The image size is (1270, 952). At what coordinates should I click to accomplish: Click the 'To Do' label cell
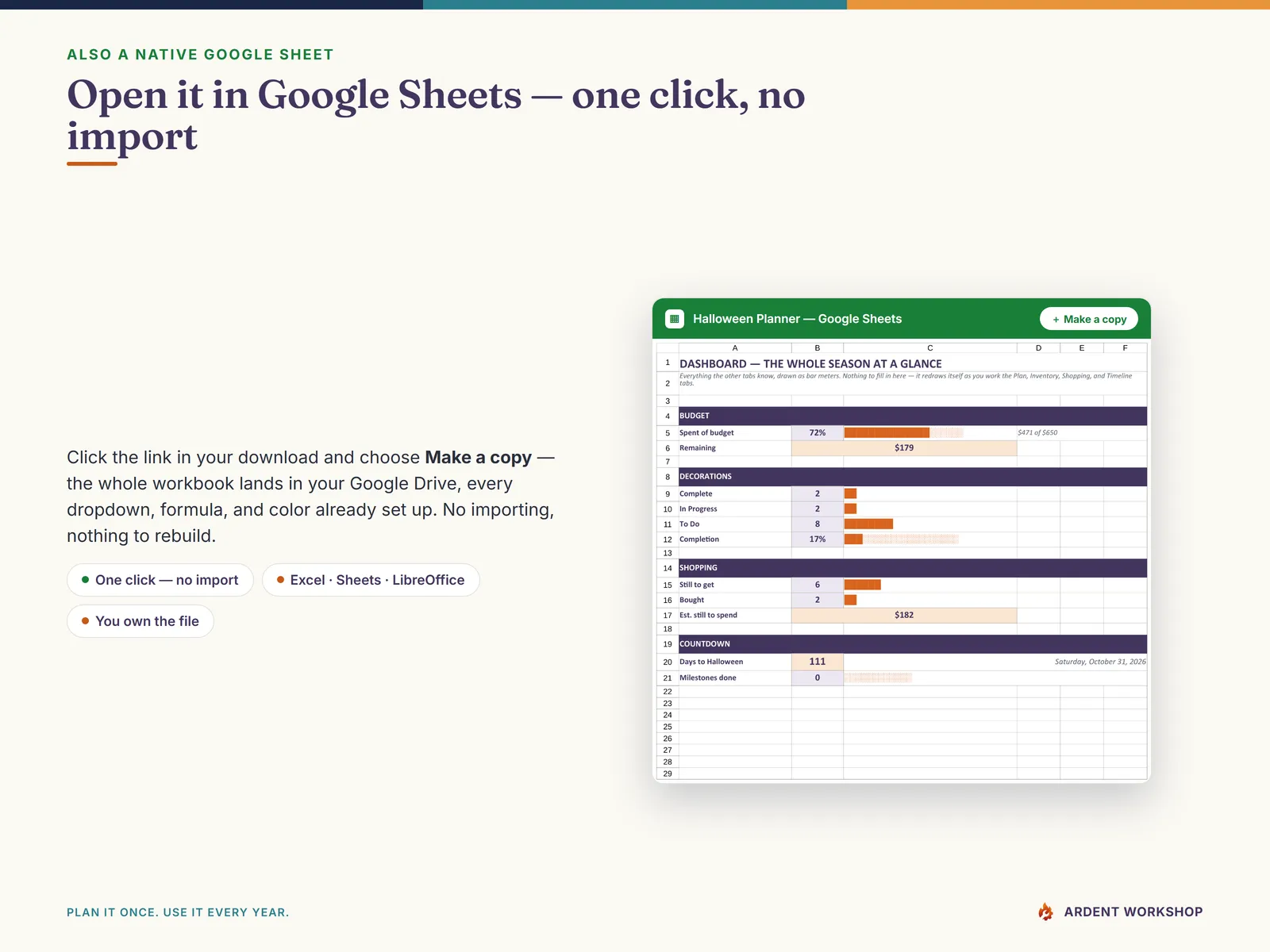(x=735, y=524)
